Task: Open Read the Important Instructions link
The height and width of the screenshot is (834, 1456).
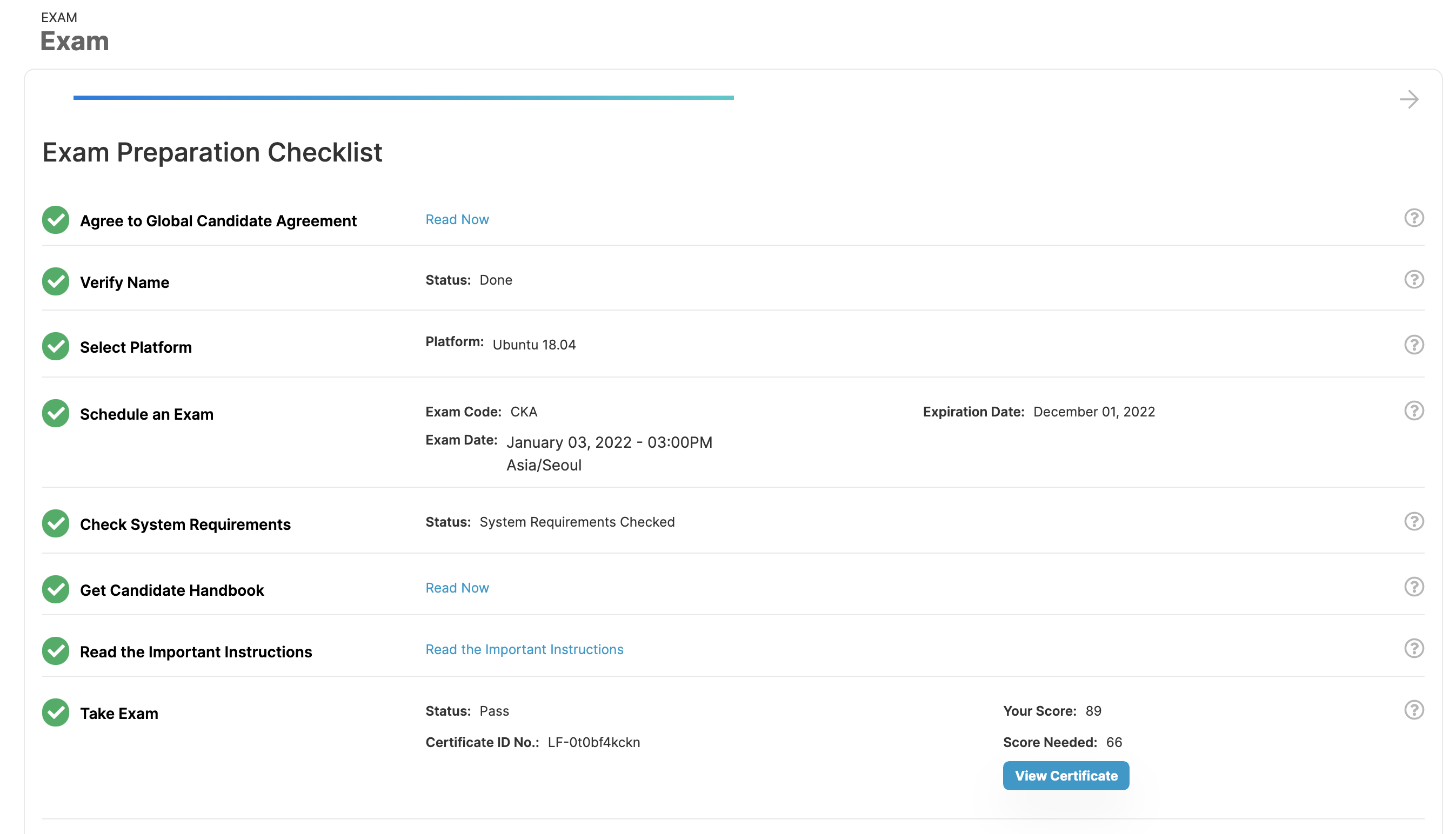Action: coord(524,650)
